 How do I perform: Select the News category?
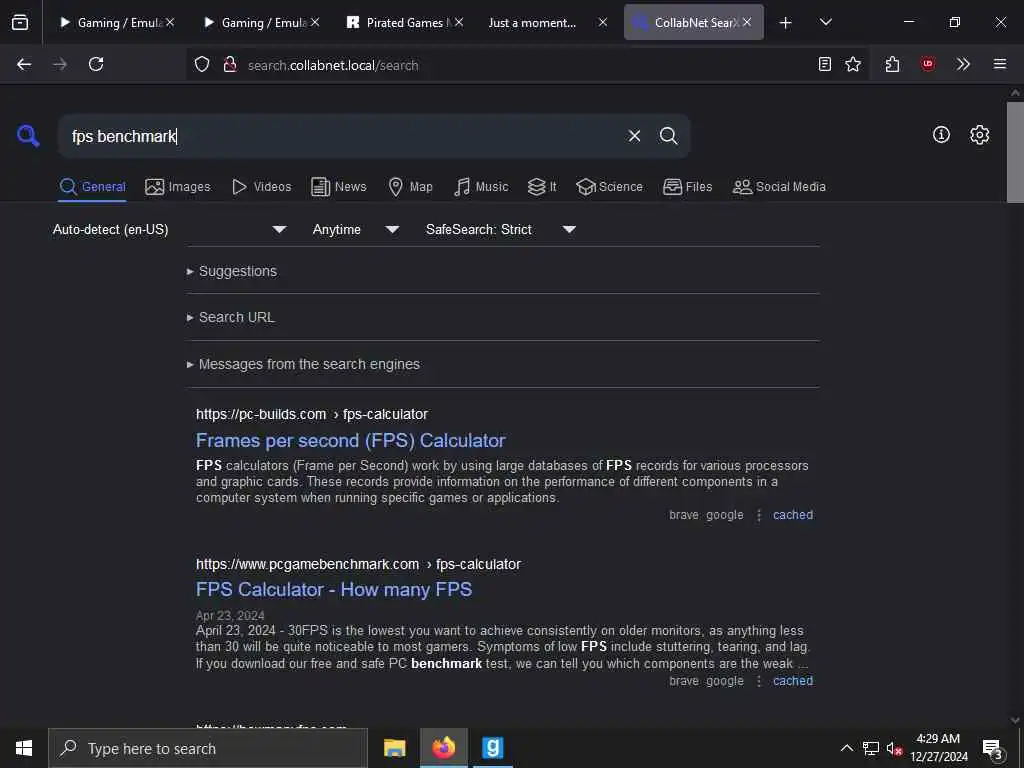coord(339,187)
